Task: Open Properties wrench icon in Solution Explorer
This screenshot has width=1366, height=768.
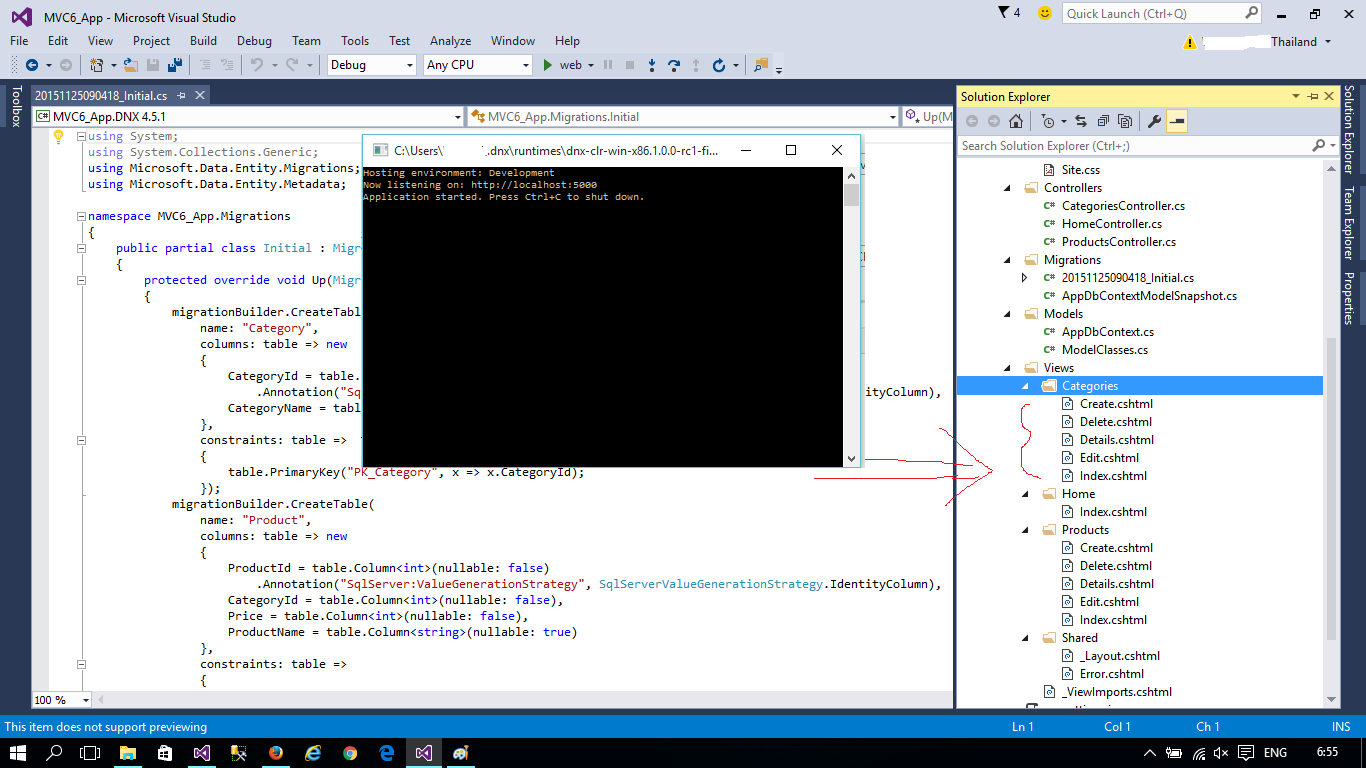Action: point(1153,121)
